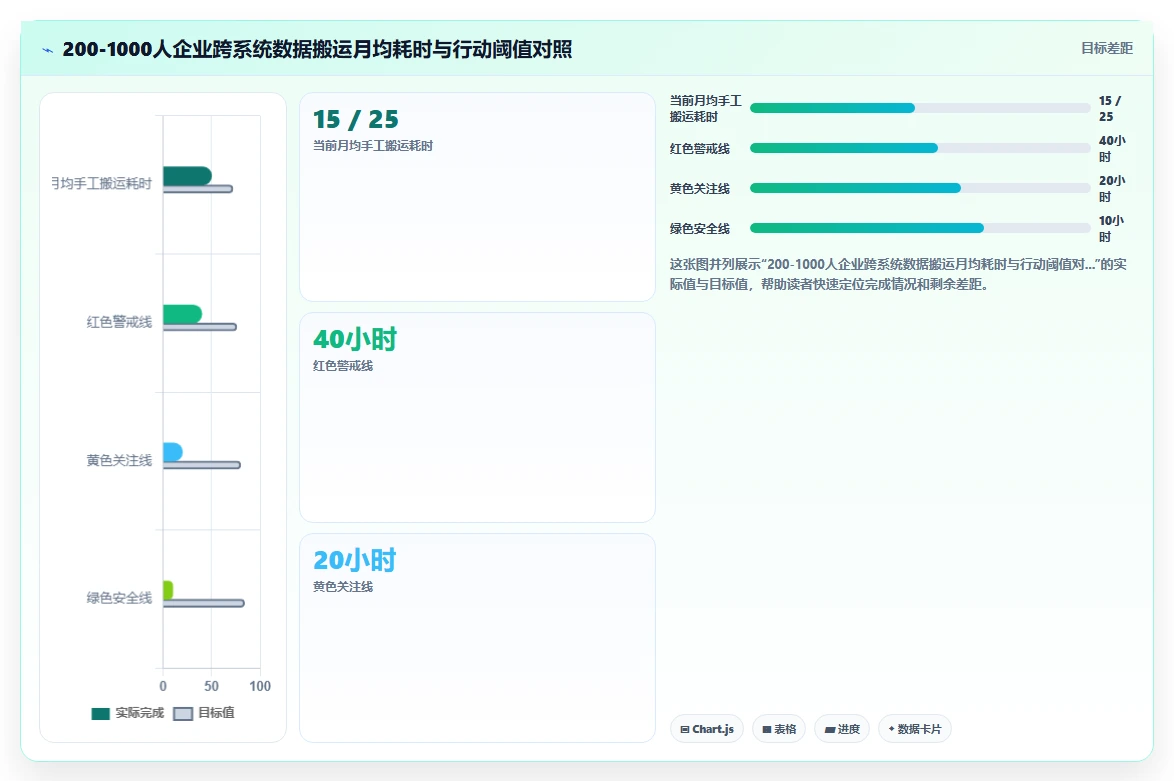
Task: Click the gray target bar for 绿色安全线
Action: [x=204, y=603]
